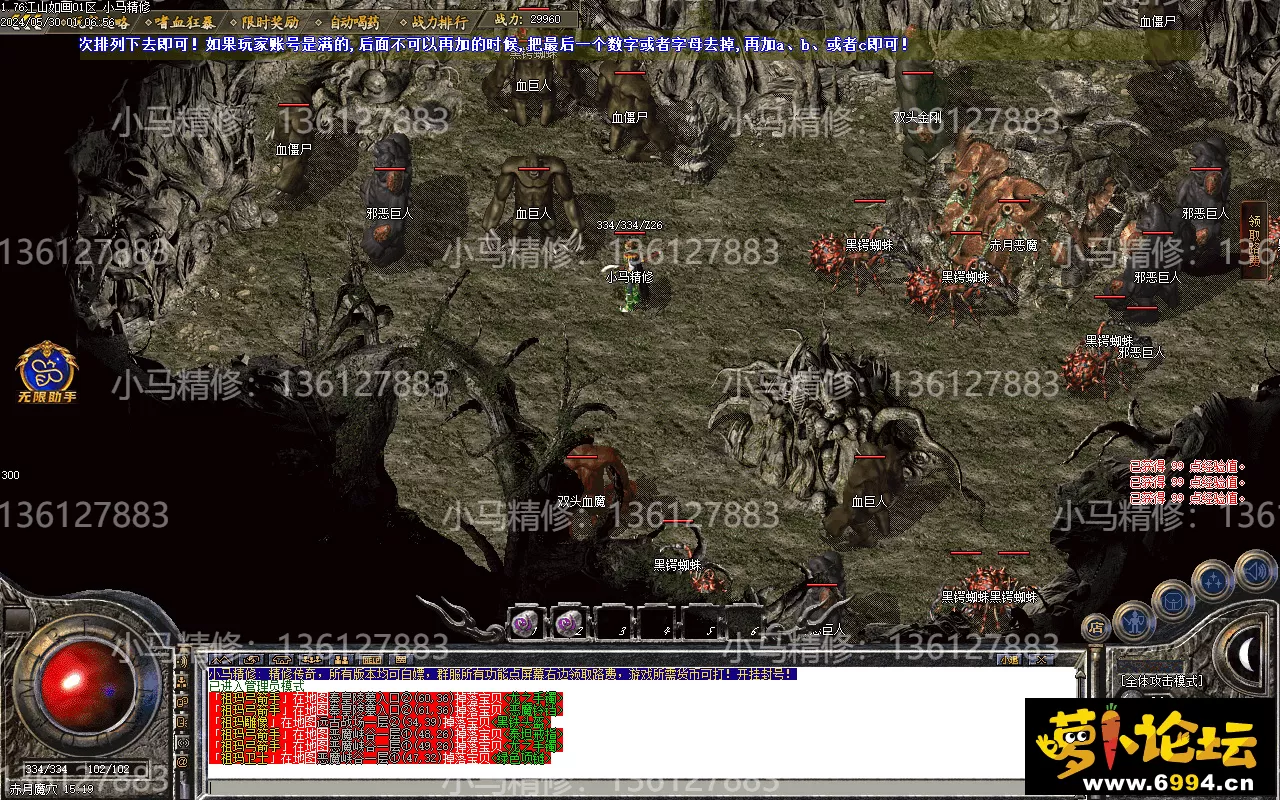Toggle the third chat-channel side icon

[x=182, y=702]
